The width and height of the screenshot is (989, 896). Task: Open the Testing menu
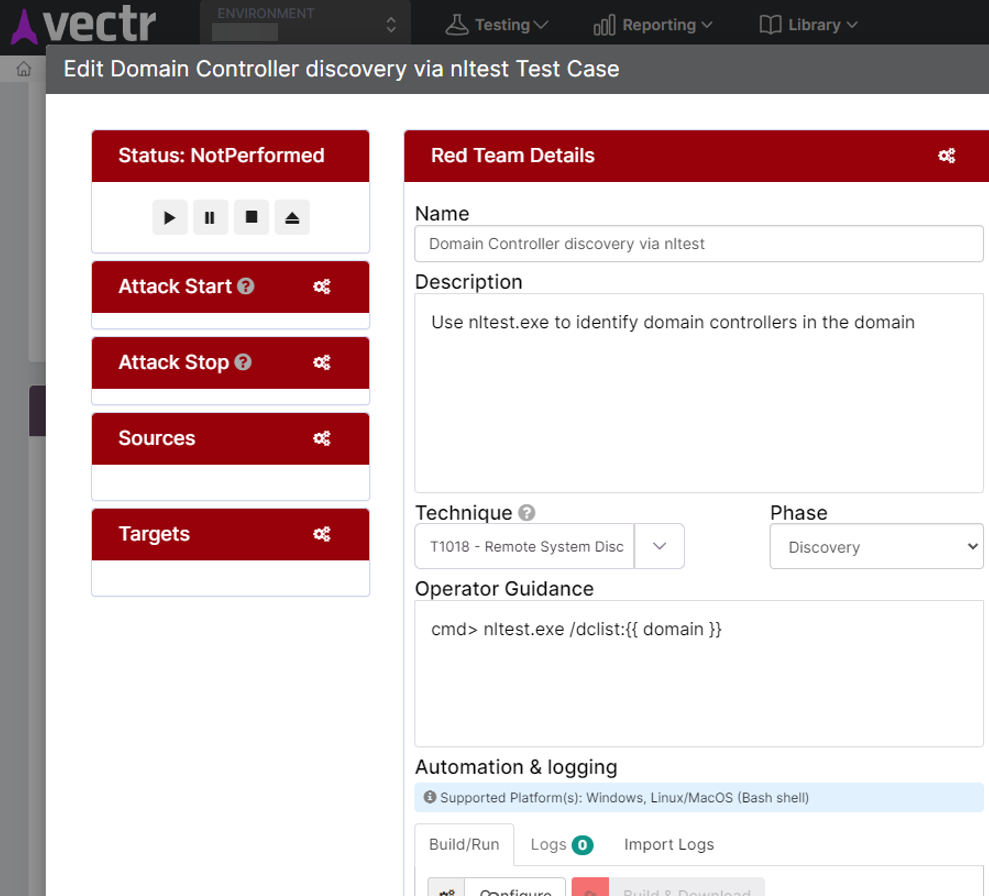[x=496, y=25]
